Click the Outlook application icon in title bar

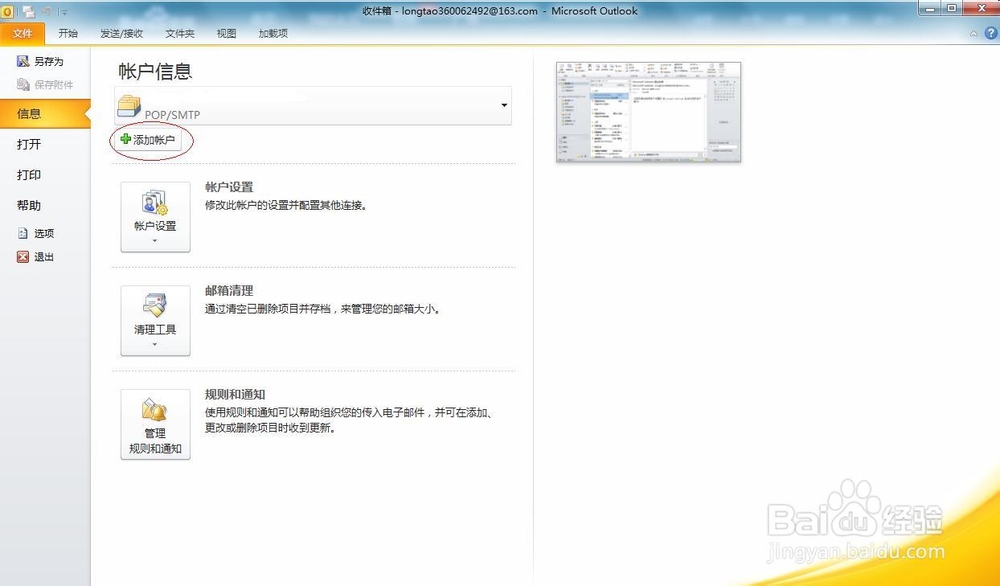point(7,11)
